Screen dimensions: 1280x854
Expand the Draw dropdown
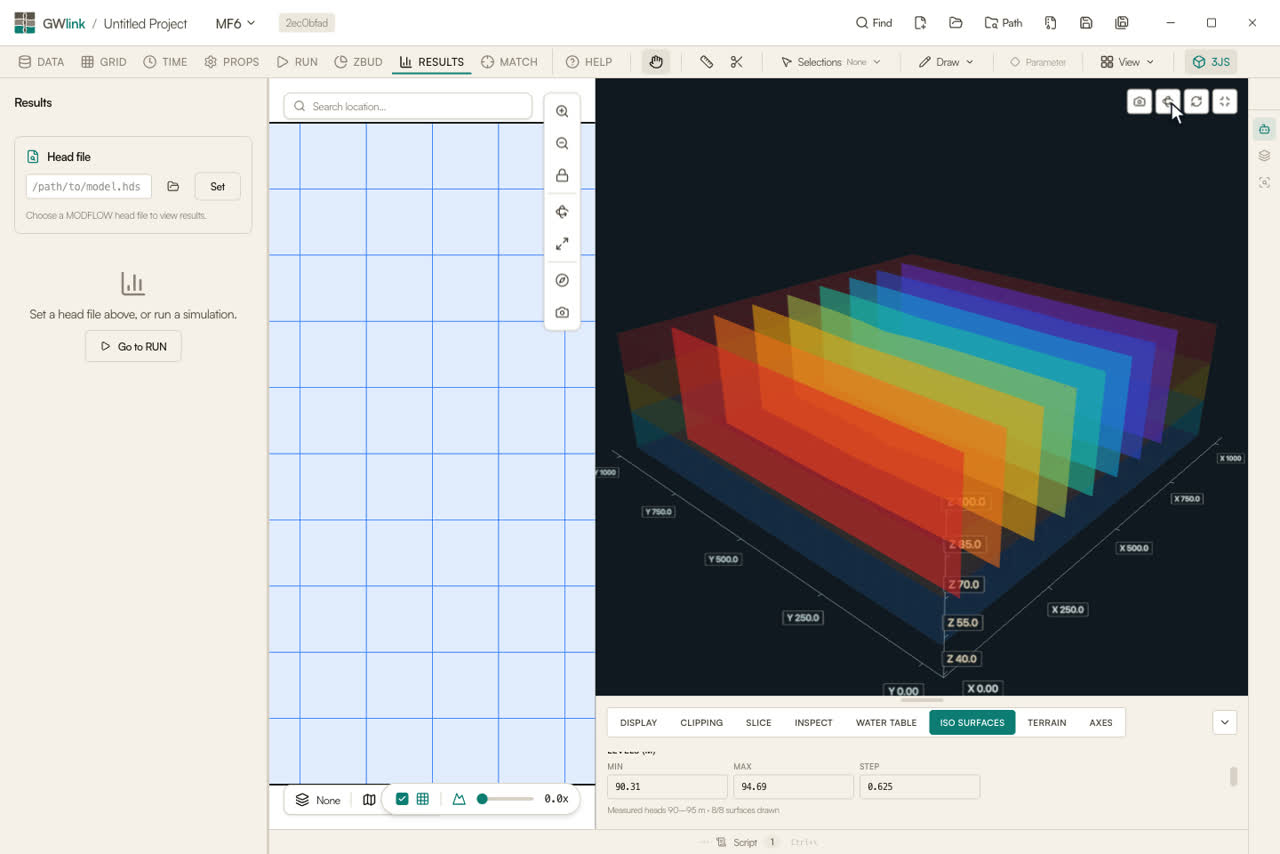coord(946,62)
